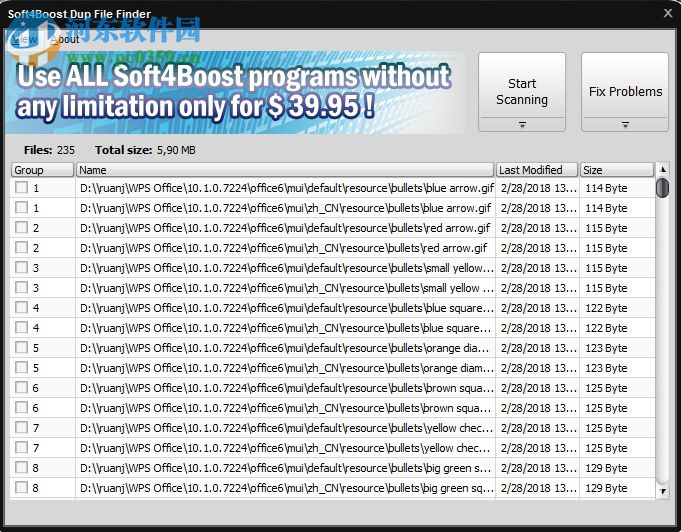681x532 pixels.
Task: Click the 114 Byte size of default blue arrow.gif
Action: [x=606, y=188]
